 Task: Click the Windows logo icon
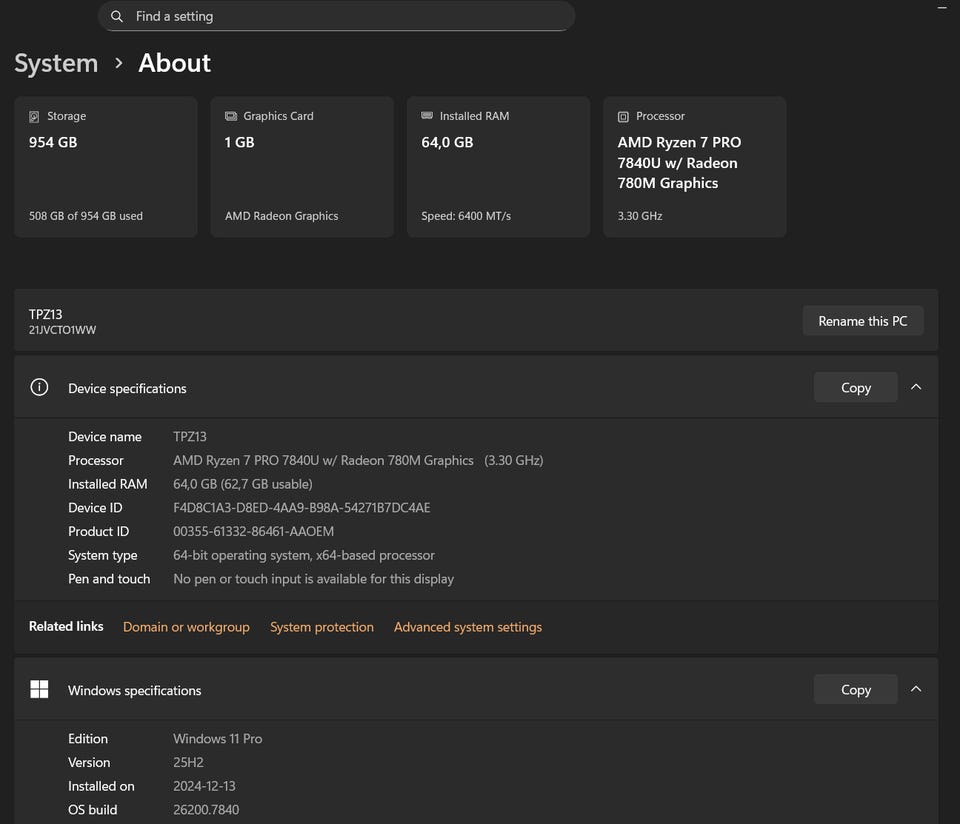pos(39,690)
